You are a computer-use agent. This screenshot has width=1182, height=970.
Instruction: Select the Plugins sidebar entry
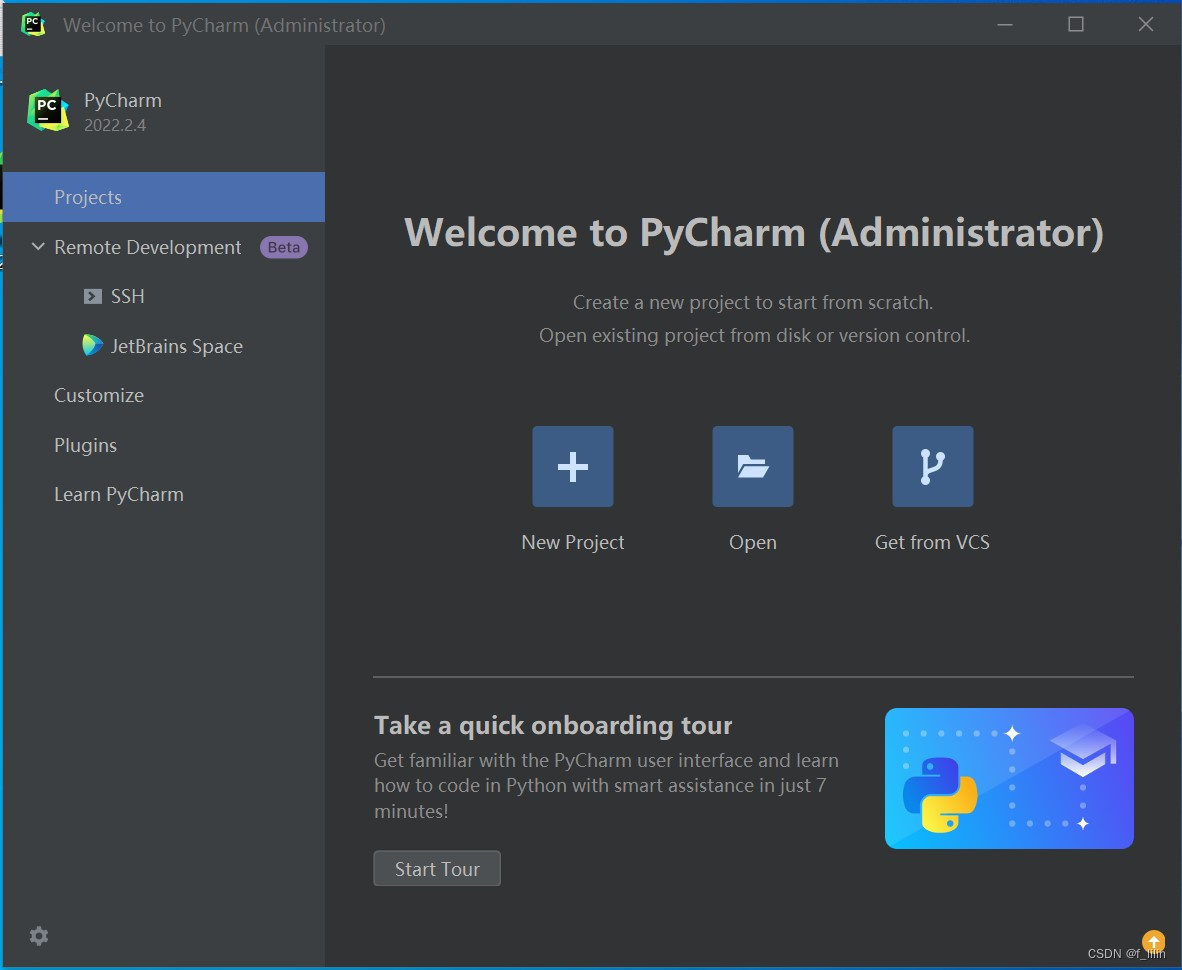click(85, 445)
